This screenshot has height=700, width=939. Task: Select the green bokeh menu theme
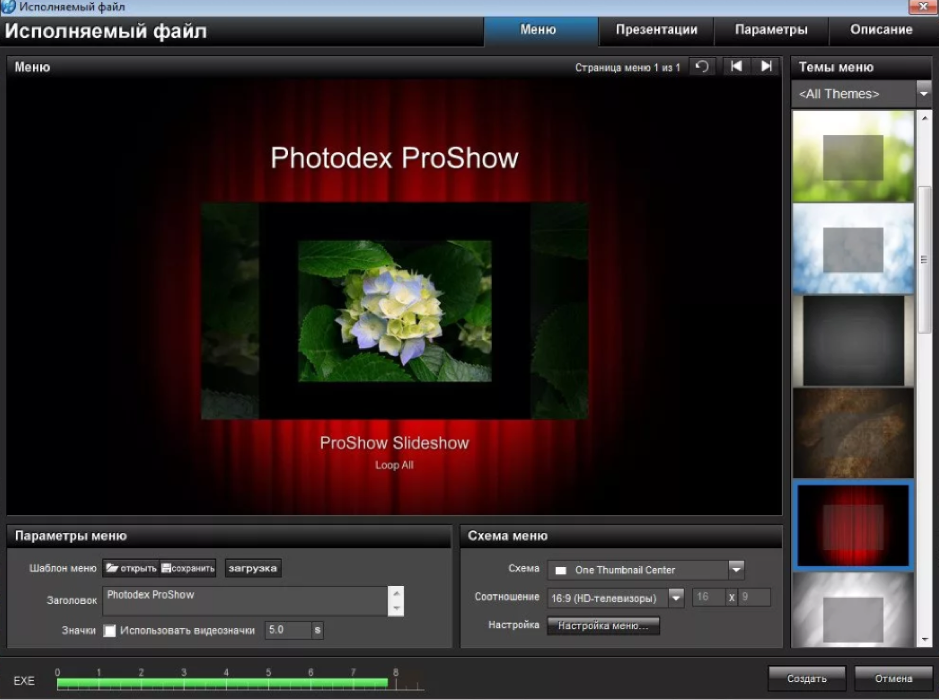pyautogui.click(x=853, y=157)
